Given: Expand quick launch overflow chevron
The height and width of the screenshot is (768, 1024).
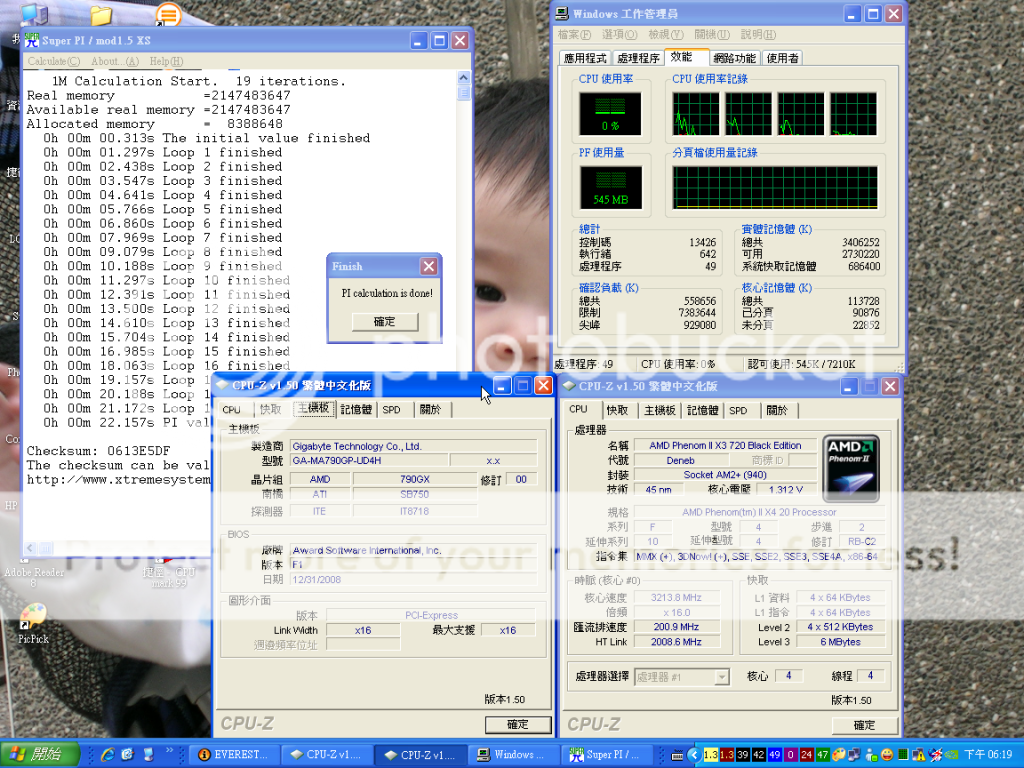Looking at the screenshot, I should (x=169, y=751).
